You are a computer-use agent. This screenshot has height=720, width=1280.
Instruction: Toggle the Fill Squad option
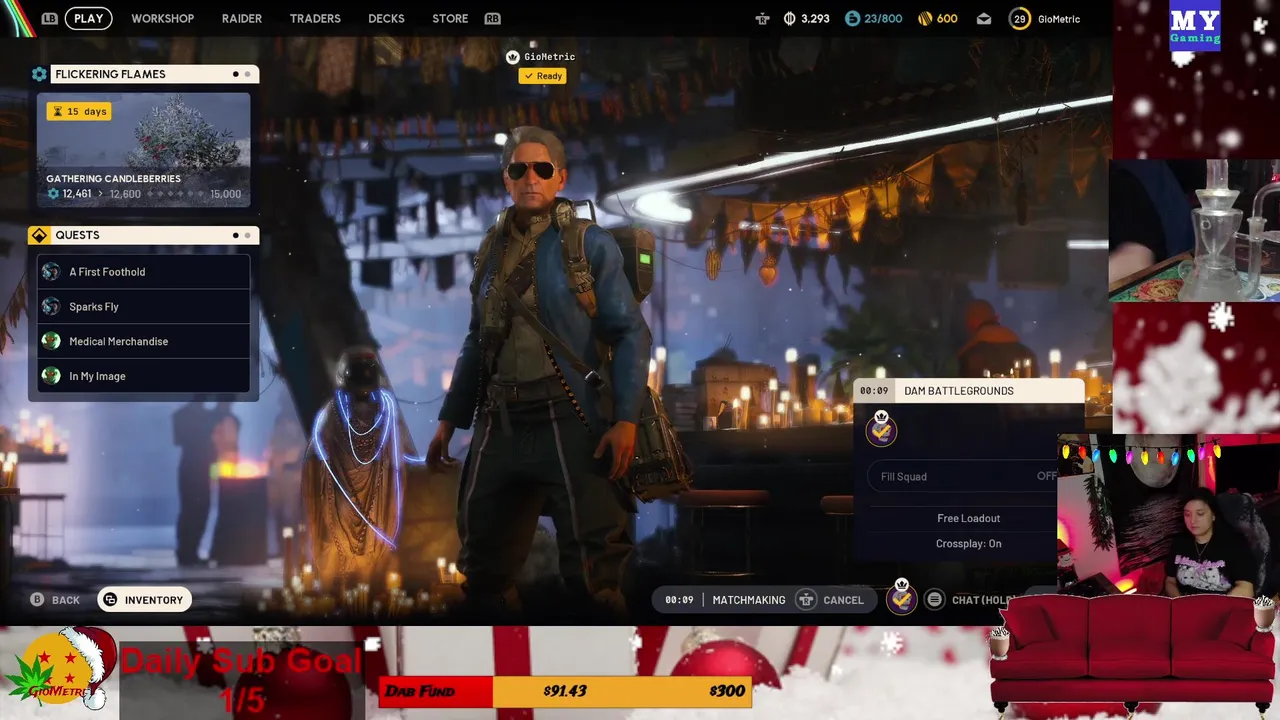[964, 477]
